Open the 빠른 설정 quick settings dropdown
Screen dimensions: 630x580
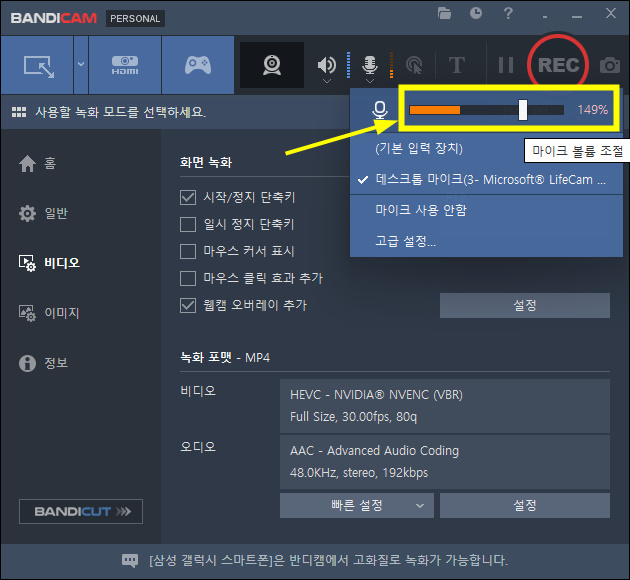(357, 505)
